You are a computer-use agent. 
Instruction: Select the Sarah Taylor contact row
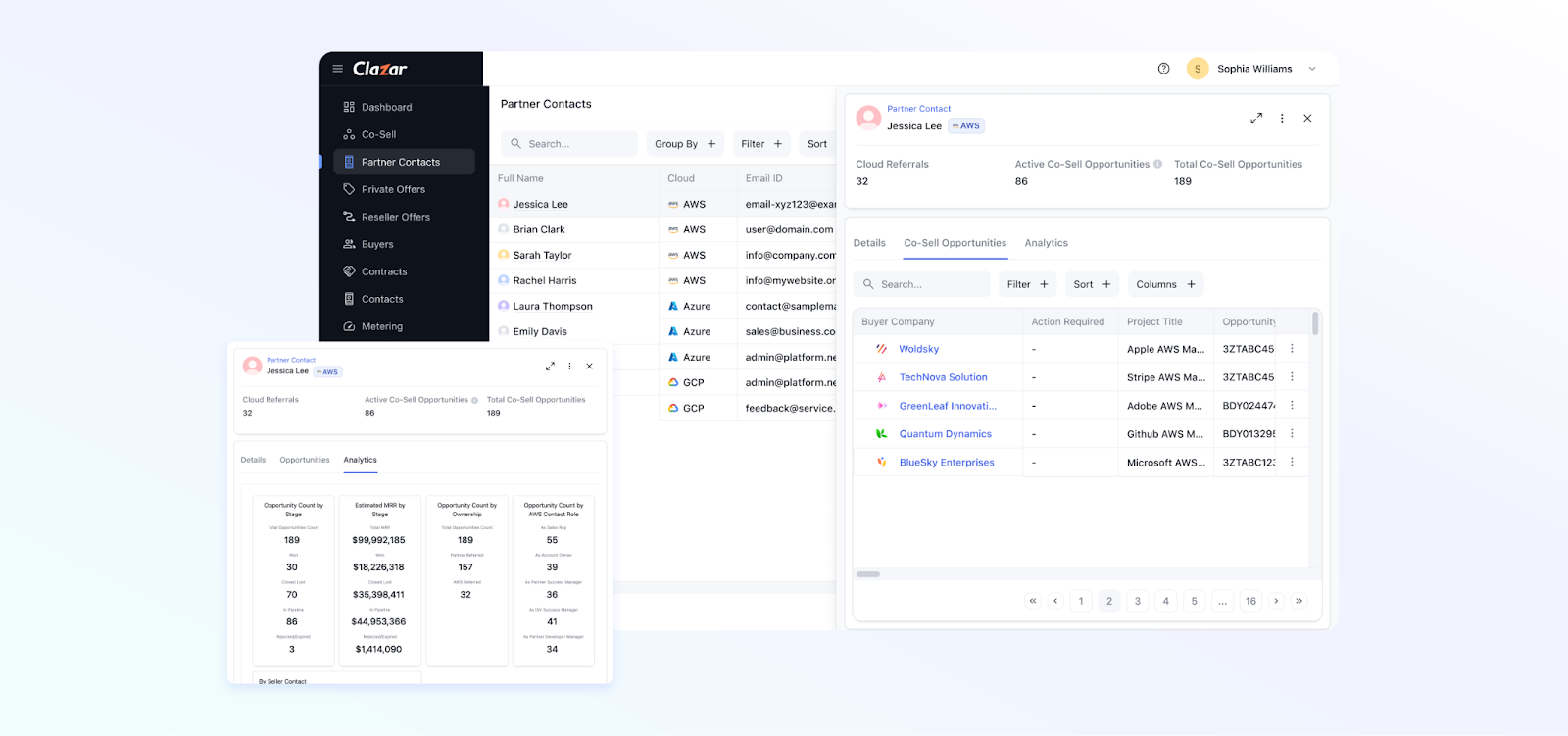point(662,255)
